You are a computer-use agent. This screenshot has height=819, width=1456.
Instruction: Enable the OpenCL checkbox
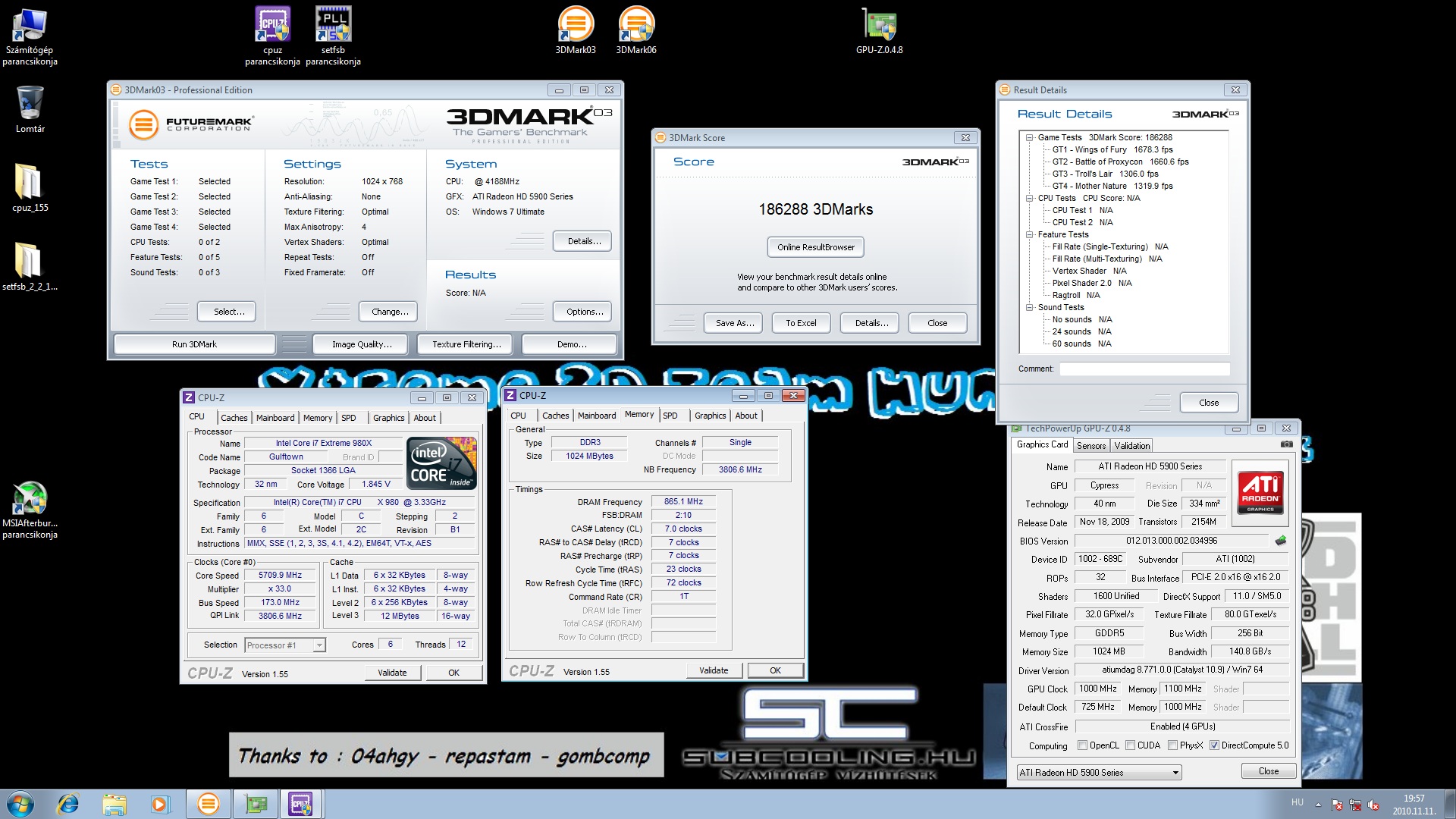point(1082,745)
